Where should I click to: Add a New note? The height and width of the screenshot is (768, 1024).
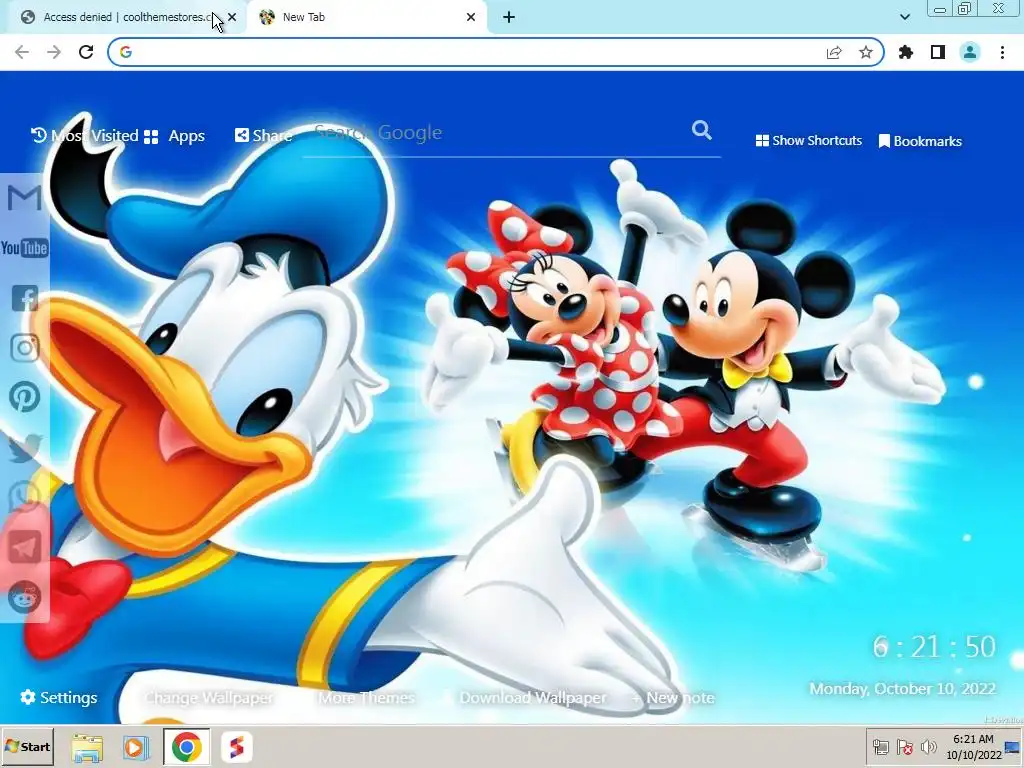click(673, 698)
